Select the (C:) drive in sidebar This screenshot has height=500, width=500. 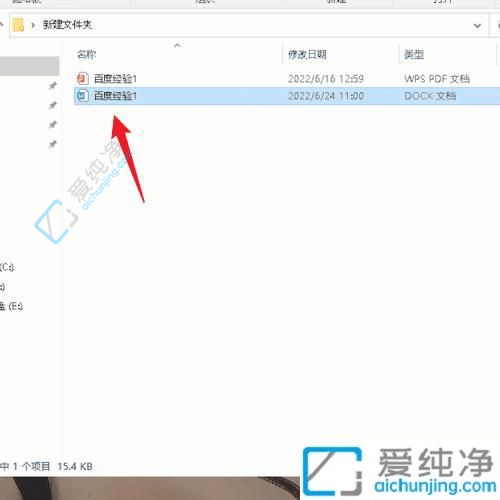click(x=7, y=267)
